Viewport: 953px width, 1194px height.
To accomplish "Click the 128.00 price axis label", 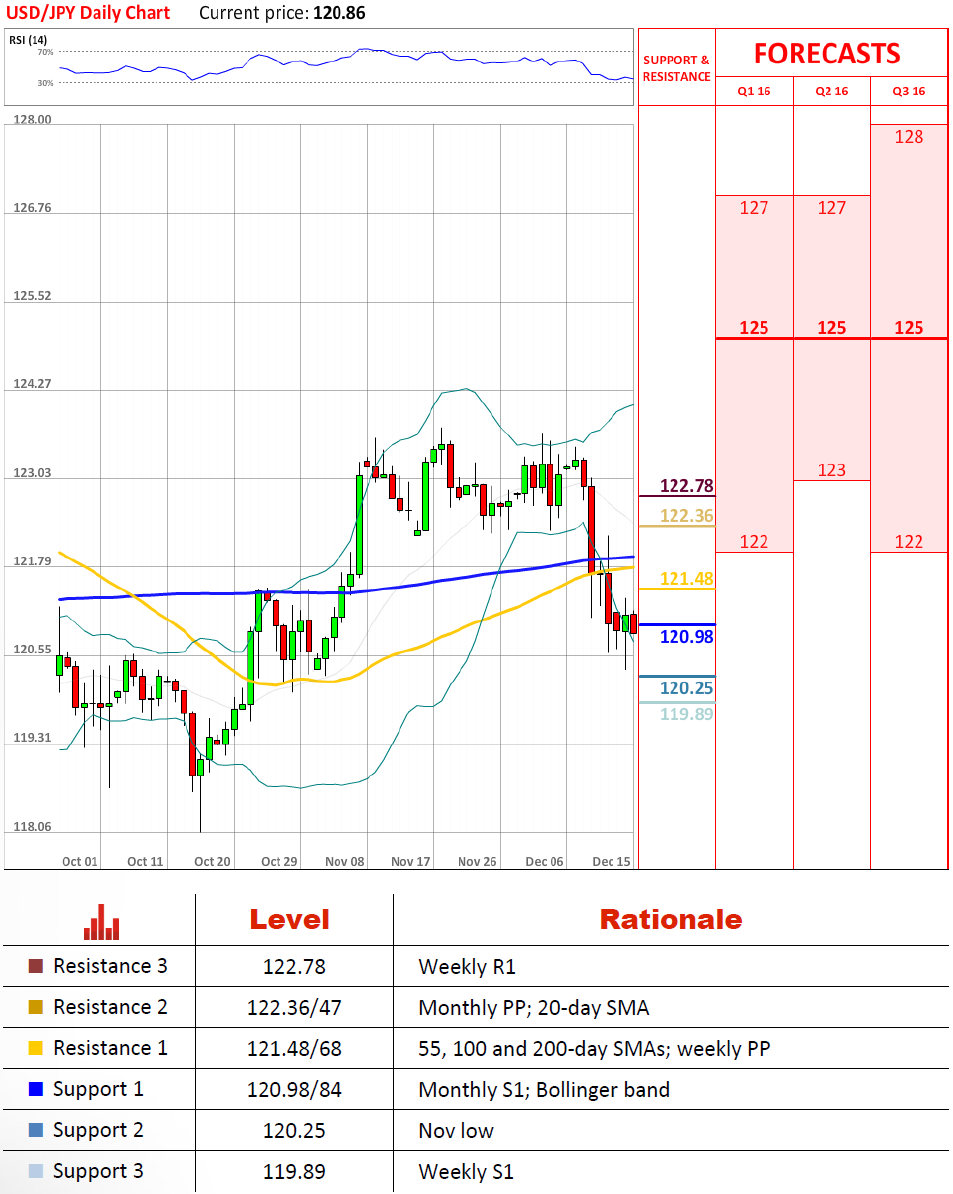I will (32, 120).
